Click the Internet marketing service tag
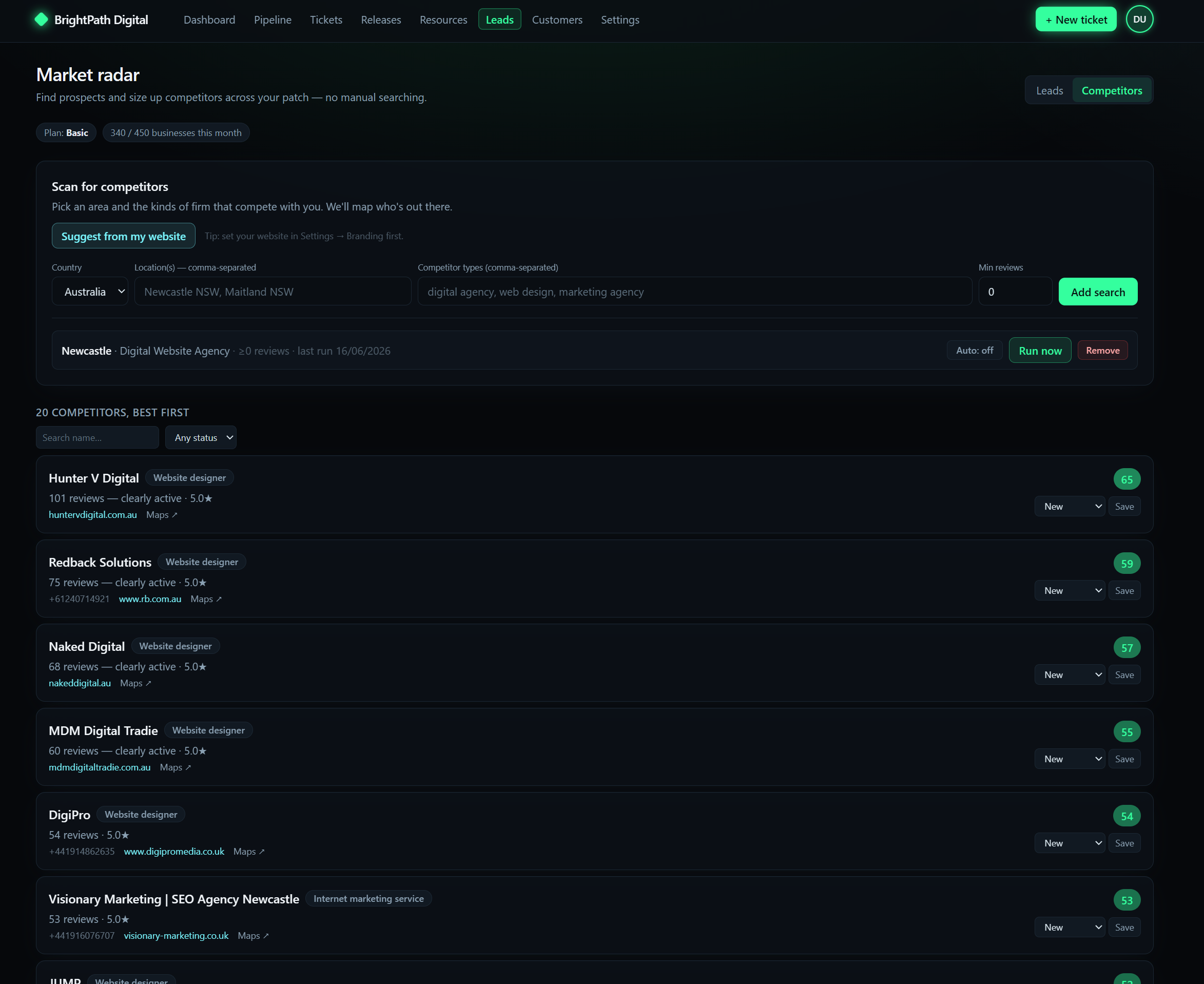Image resolution: width=1204 pixels, height=984 pixels. click(369, 898)
